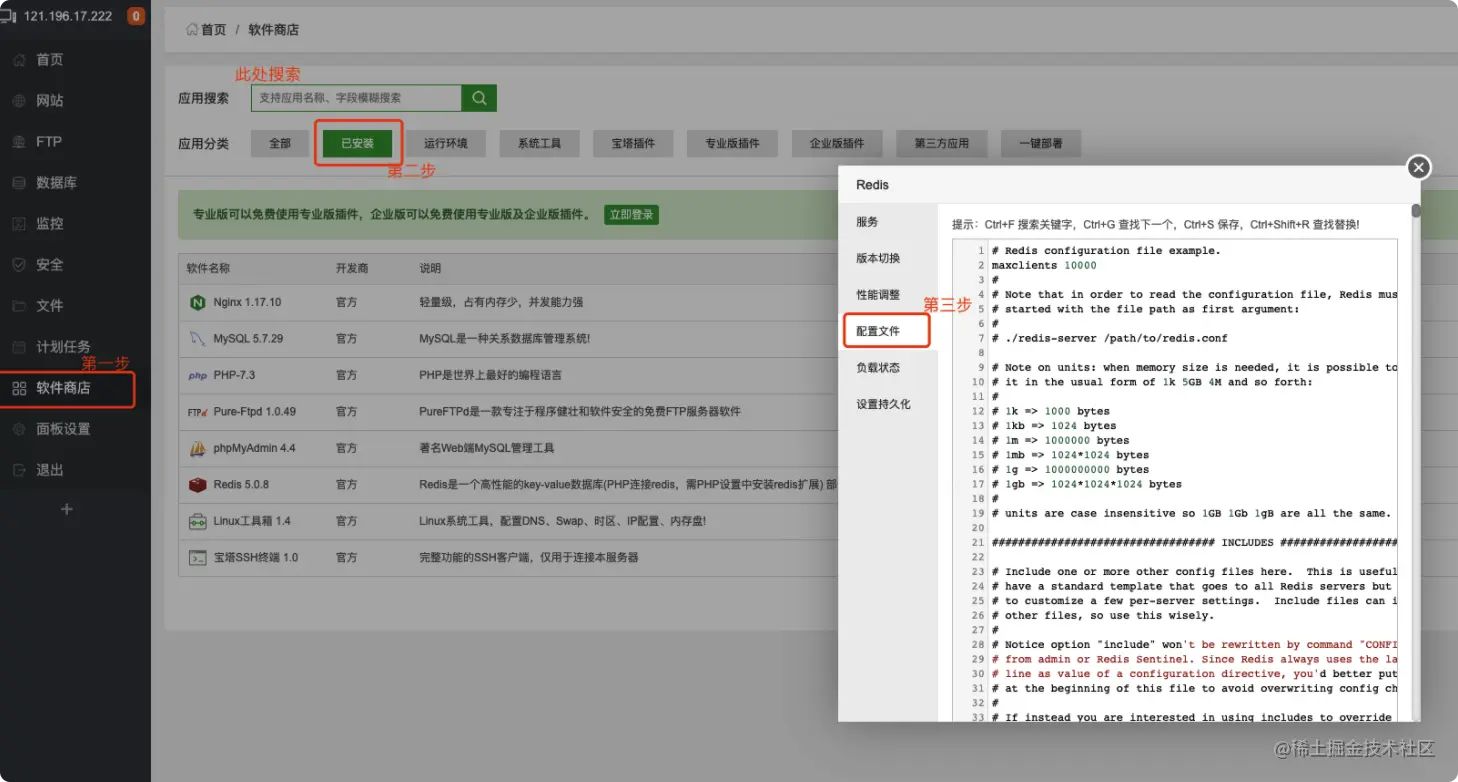
Task: Click the 软件名称 column header
Action: point(208,269)
